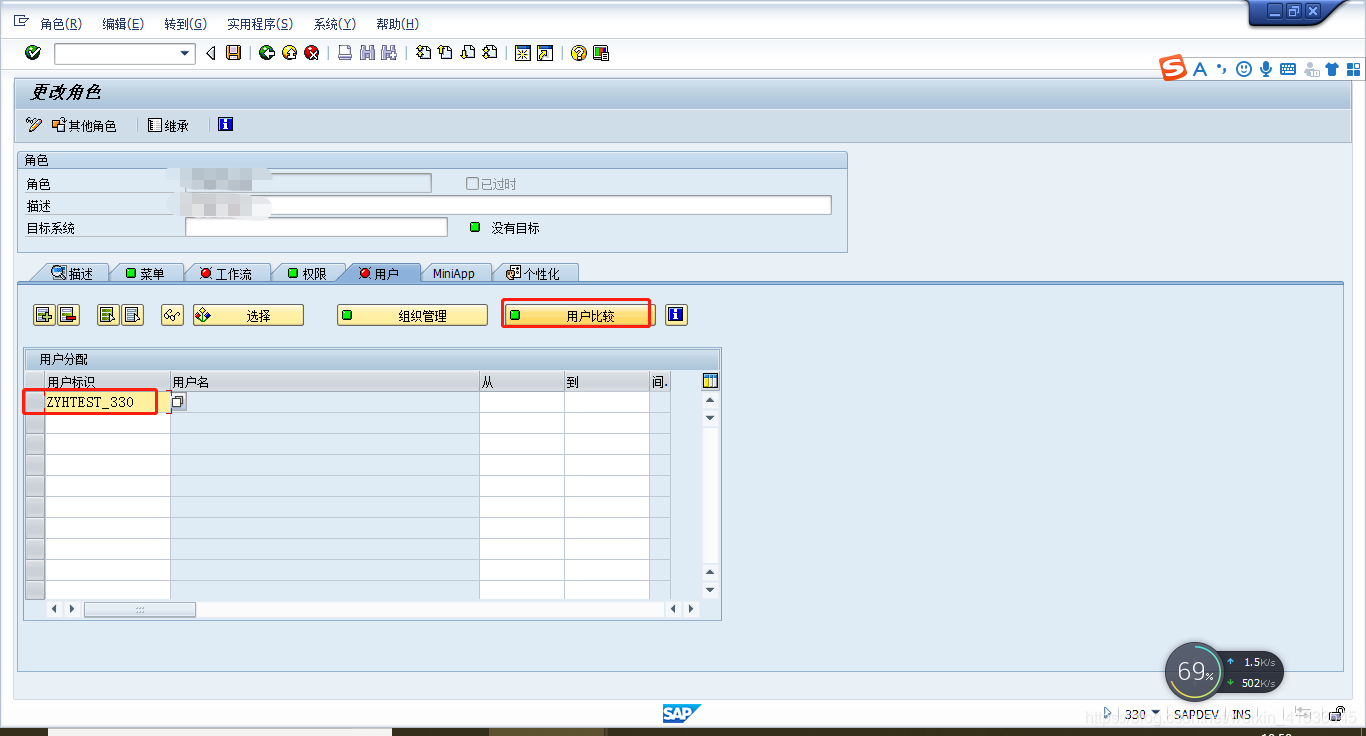The image size is (1366, 736).
Task: Switch to the 菜单 tab
Action: tap(144, 273)
